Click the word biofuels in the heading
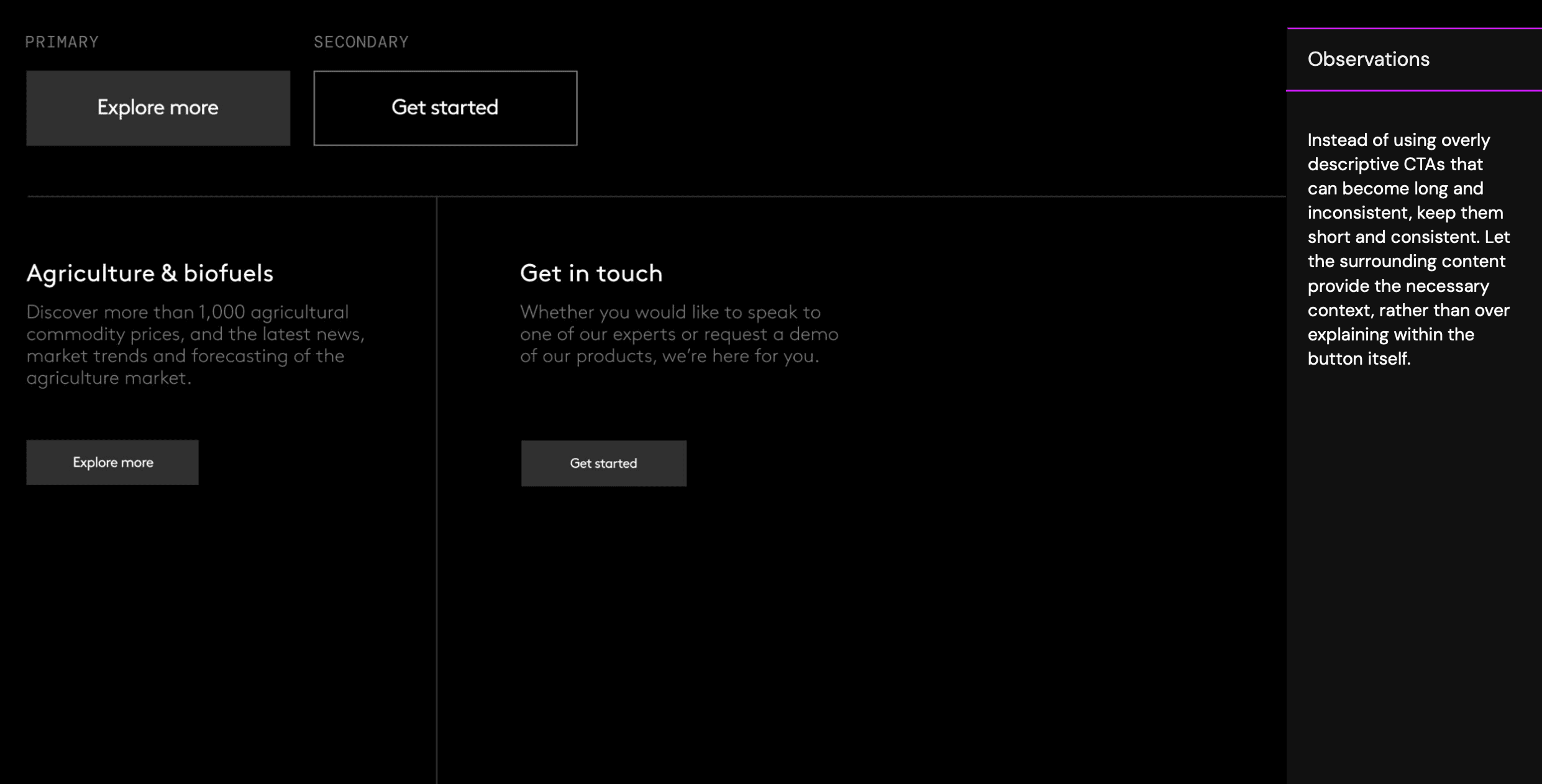The width and height of the screenshot is (1542, 784). point(228,273)
